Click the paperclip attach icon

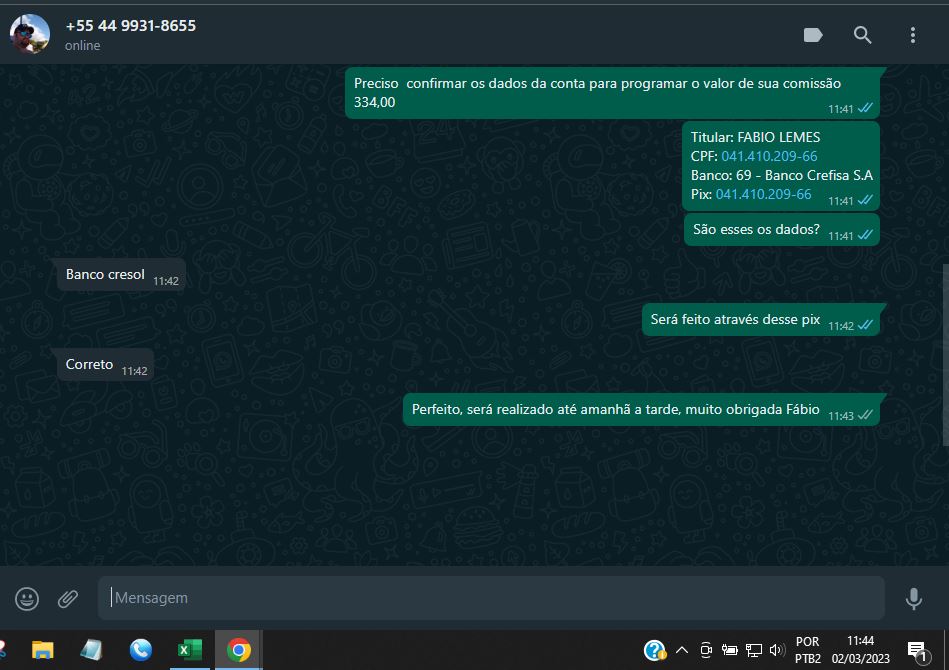pos(68,598)
